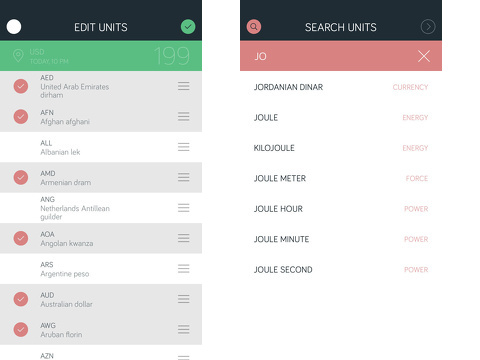Grab the reorder handle for AED dirham

point(184,86)
